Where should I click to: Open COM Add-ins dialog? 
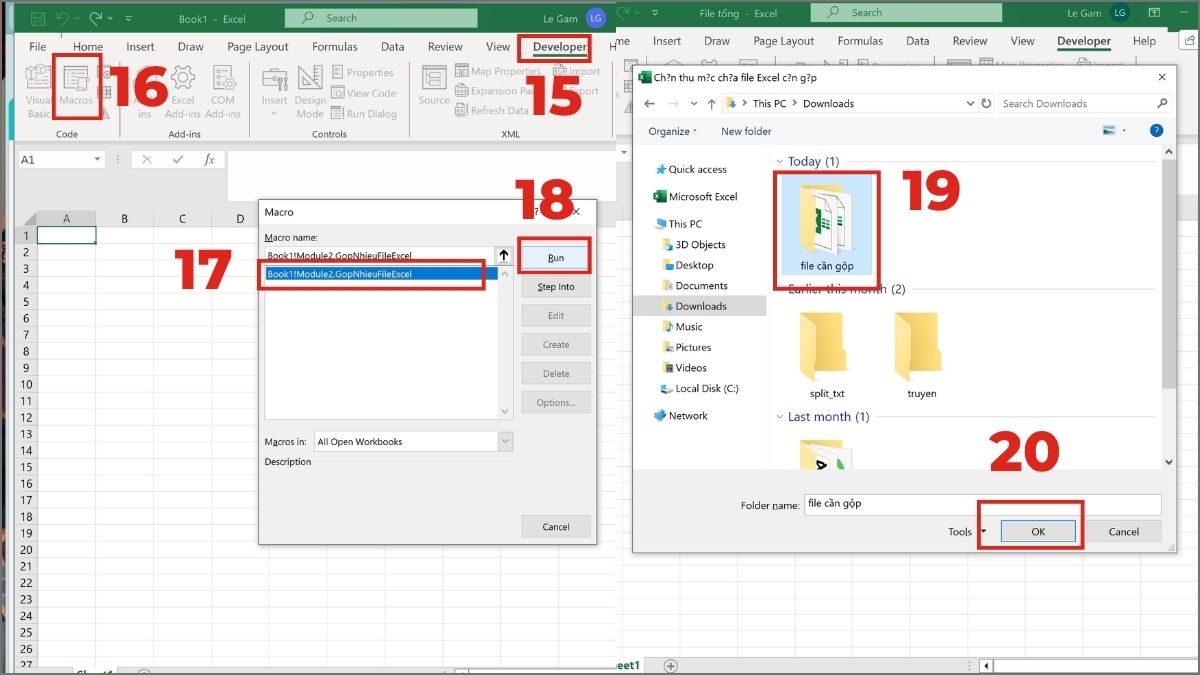223,91
